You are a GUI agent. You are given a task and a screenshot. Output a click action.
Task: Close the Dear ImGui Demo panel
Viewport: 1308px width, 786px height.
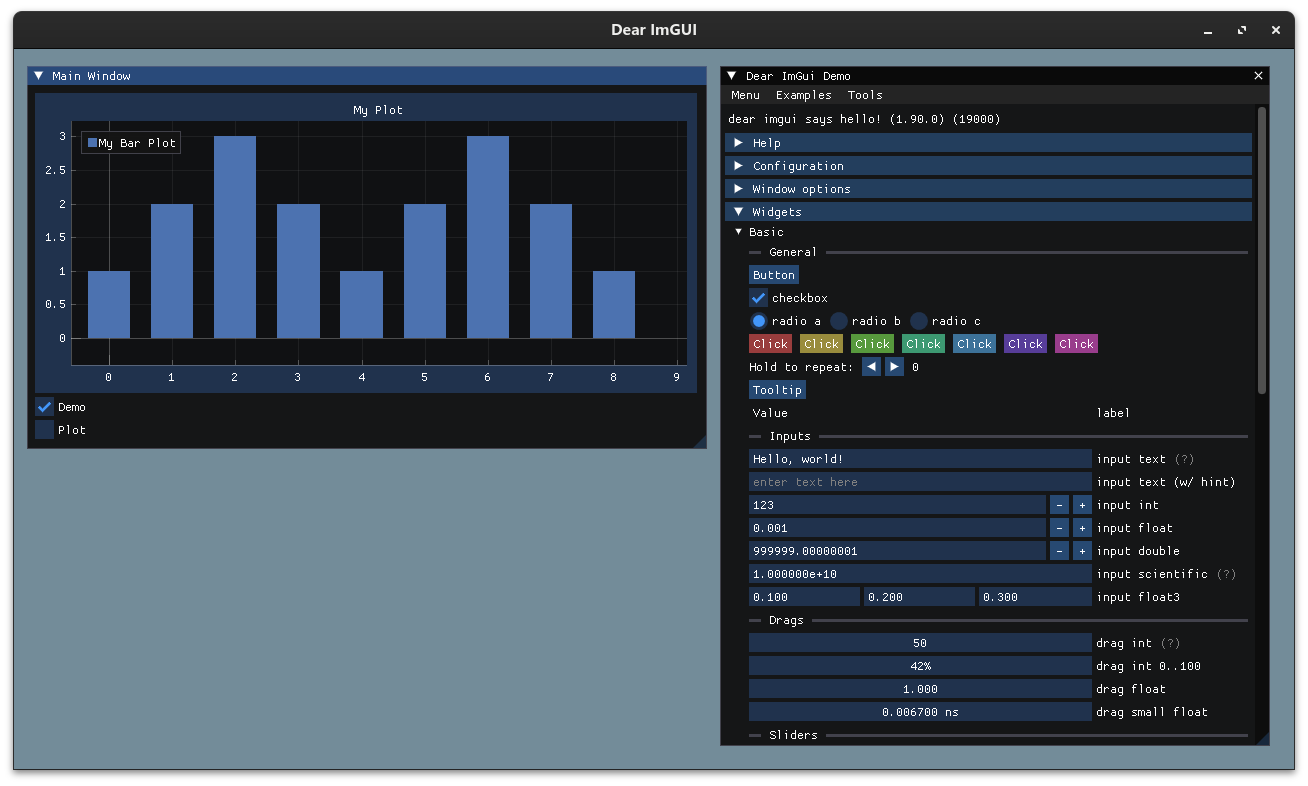pos(1258,76)
